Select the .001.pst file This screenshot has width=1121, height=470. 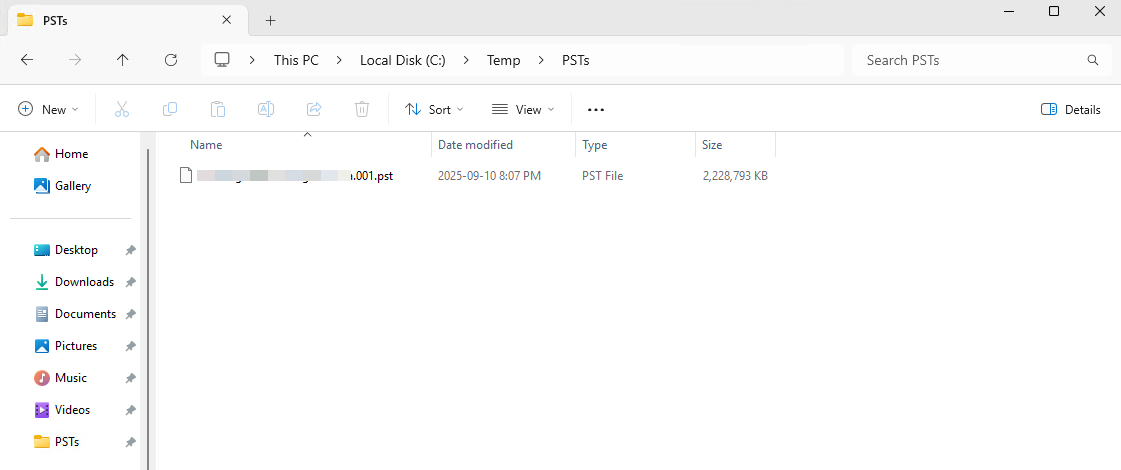tap(295, 176)
